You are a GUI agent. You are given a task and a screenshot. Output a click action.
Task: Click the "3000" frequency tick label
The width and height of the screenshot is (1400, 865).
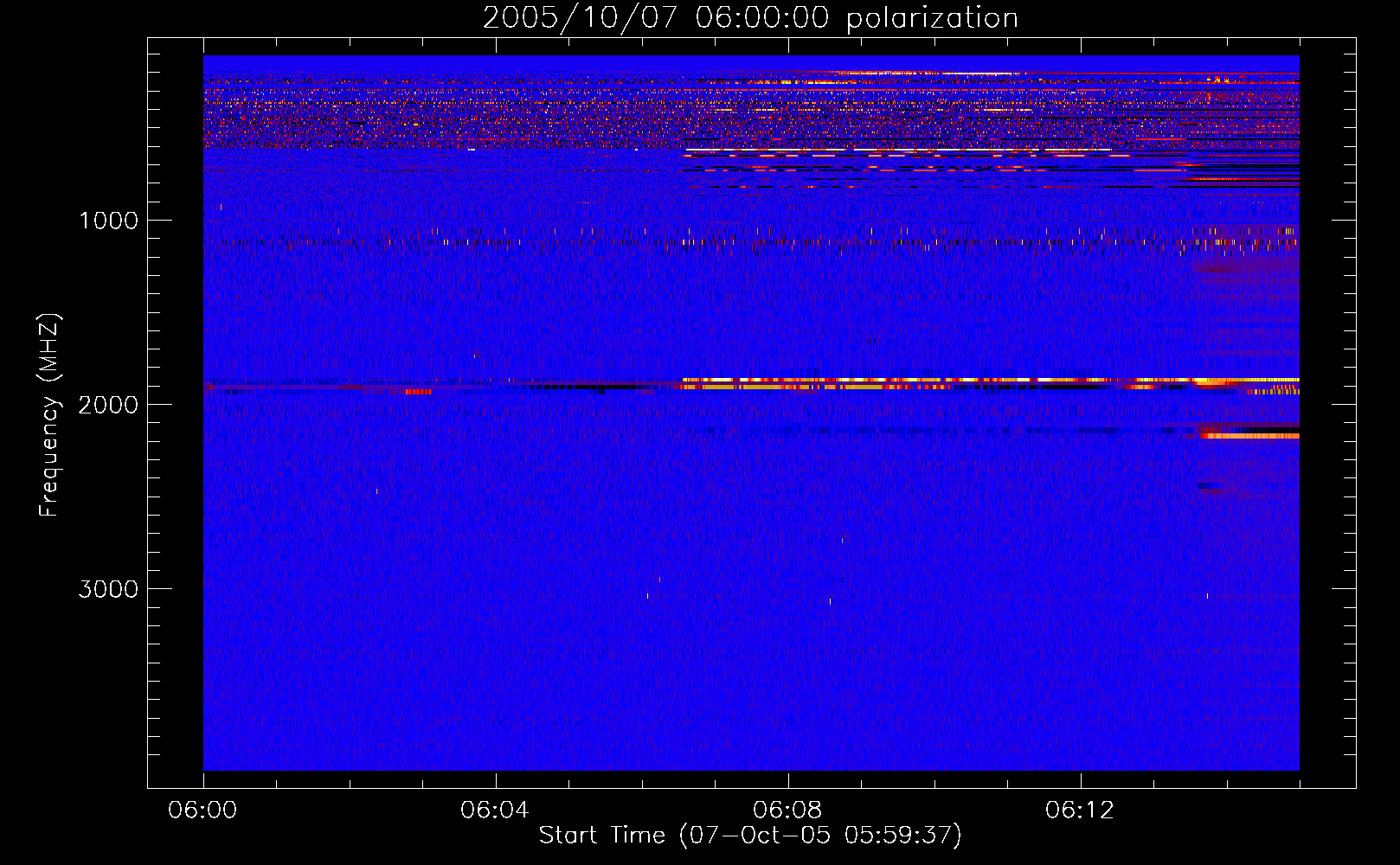[108, 589]
